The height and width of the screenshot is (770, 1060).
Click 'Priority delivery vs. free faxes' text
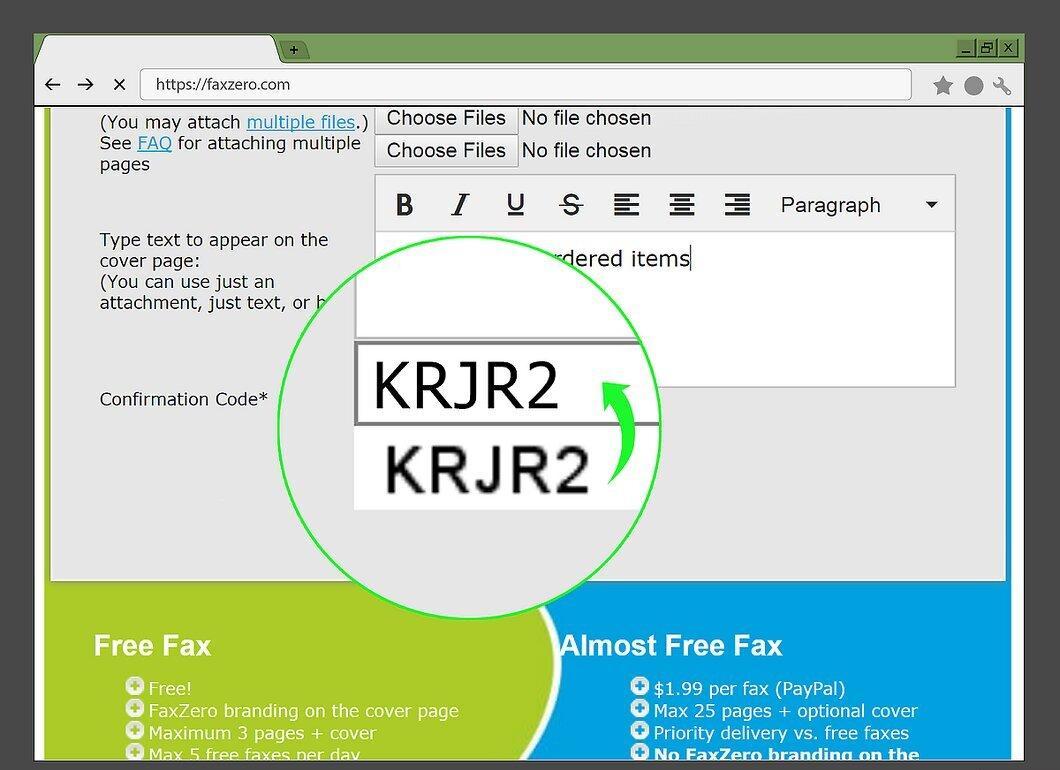point(781,733)
